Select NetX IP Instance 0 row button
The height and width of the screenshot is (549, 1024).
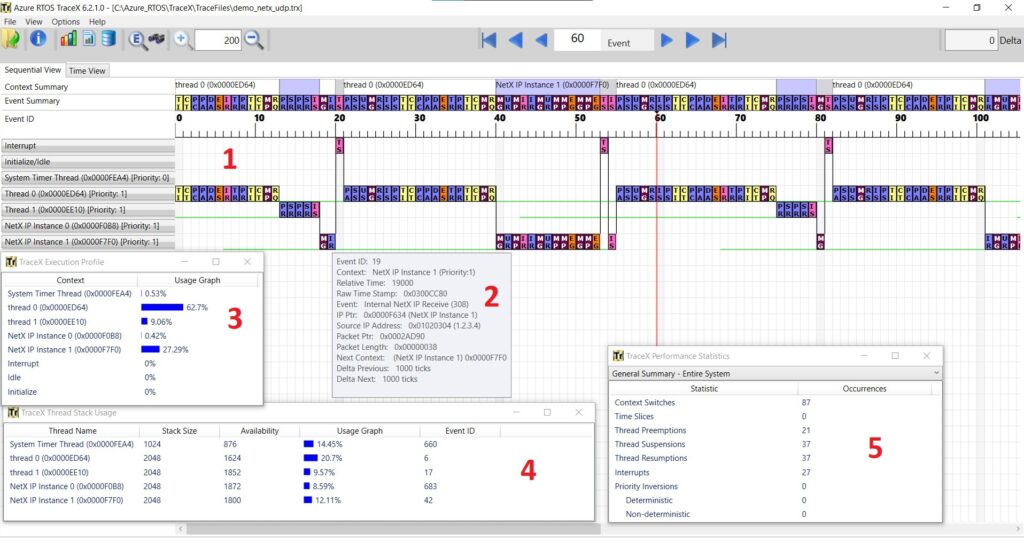point(88,225)
